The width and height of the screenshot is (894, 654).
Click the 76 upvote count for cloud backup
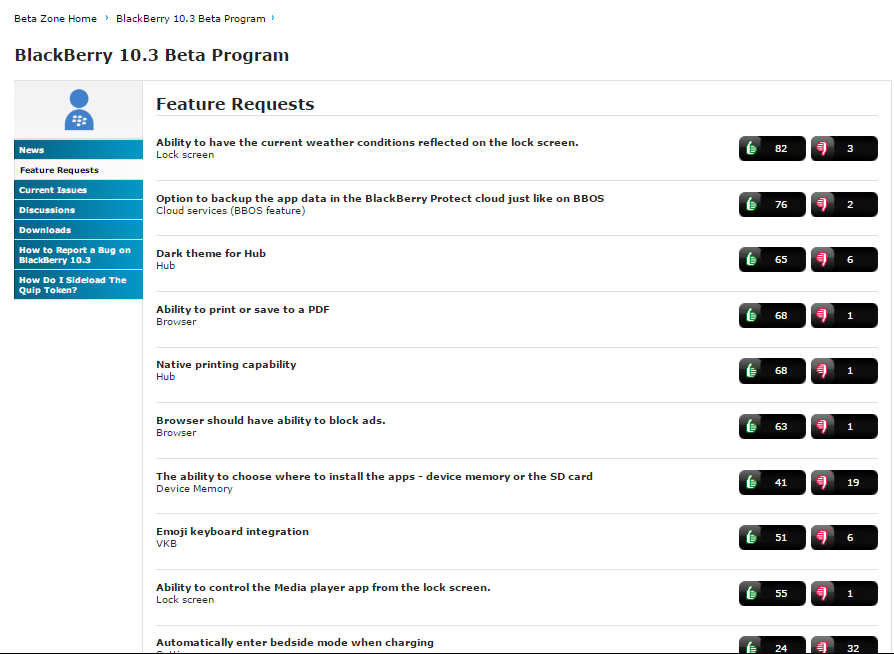781,205
